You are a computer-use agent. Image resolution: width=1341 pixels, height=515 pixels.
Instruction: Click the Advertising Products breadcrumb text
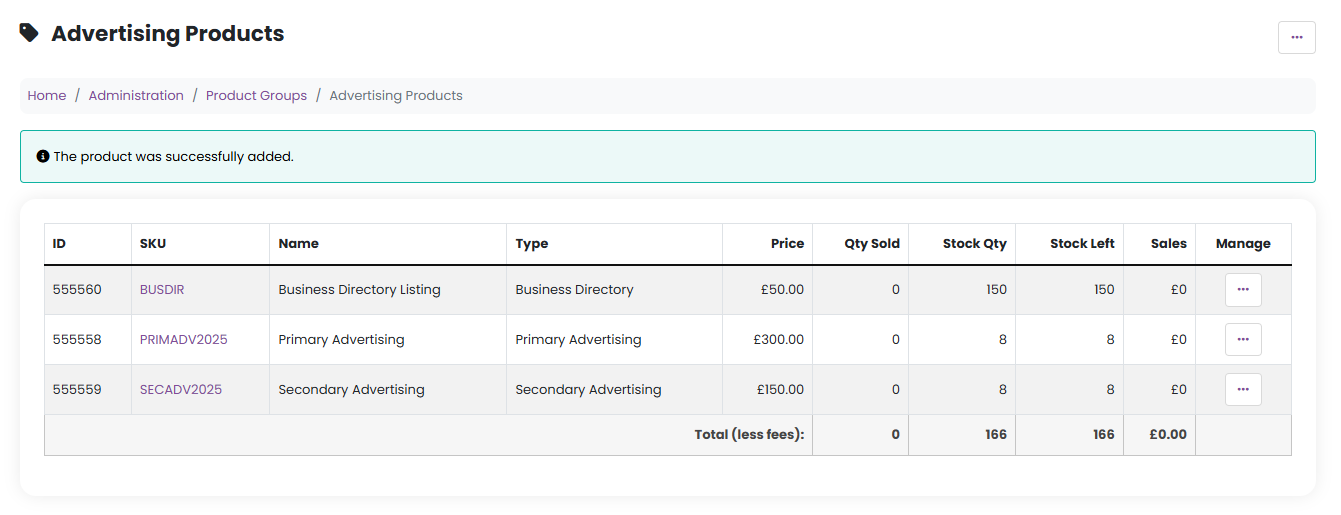tap(396, 96)
